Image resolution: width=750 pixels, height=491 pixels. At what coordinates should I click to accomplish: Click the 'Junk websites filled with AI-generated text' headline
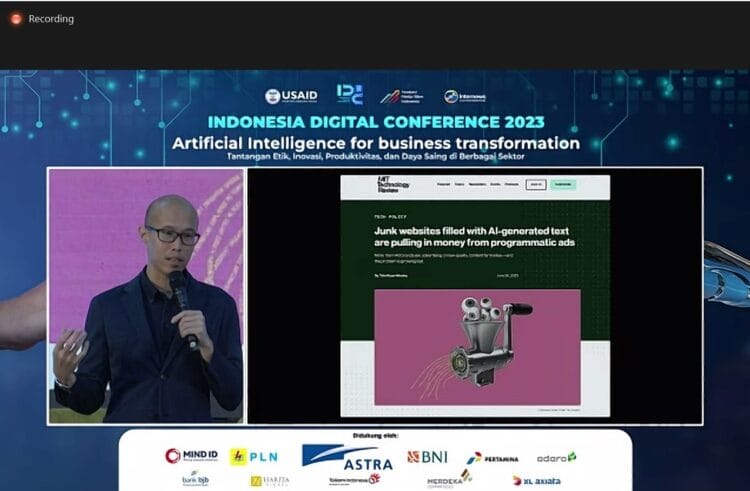pos(474,237)
